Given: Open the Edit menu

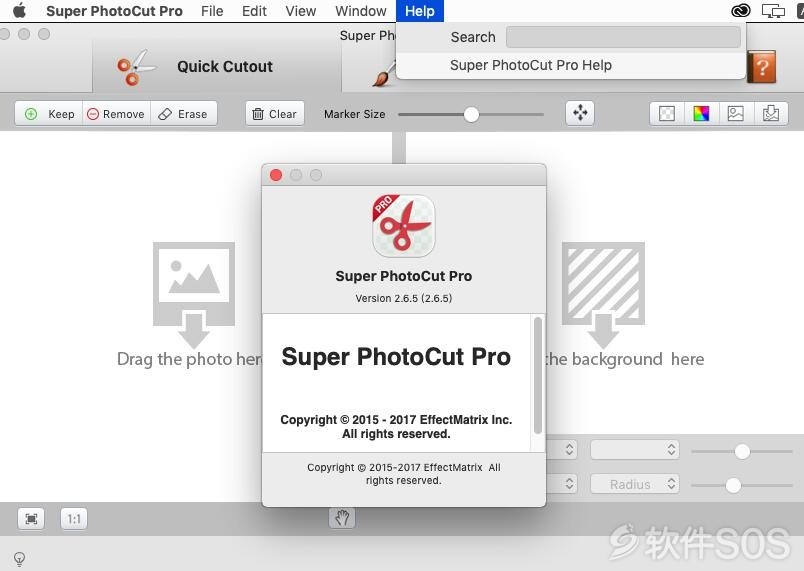Looking at the screenshot, I should point(254,11).
